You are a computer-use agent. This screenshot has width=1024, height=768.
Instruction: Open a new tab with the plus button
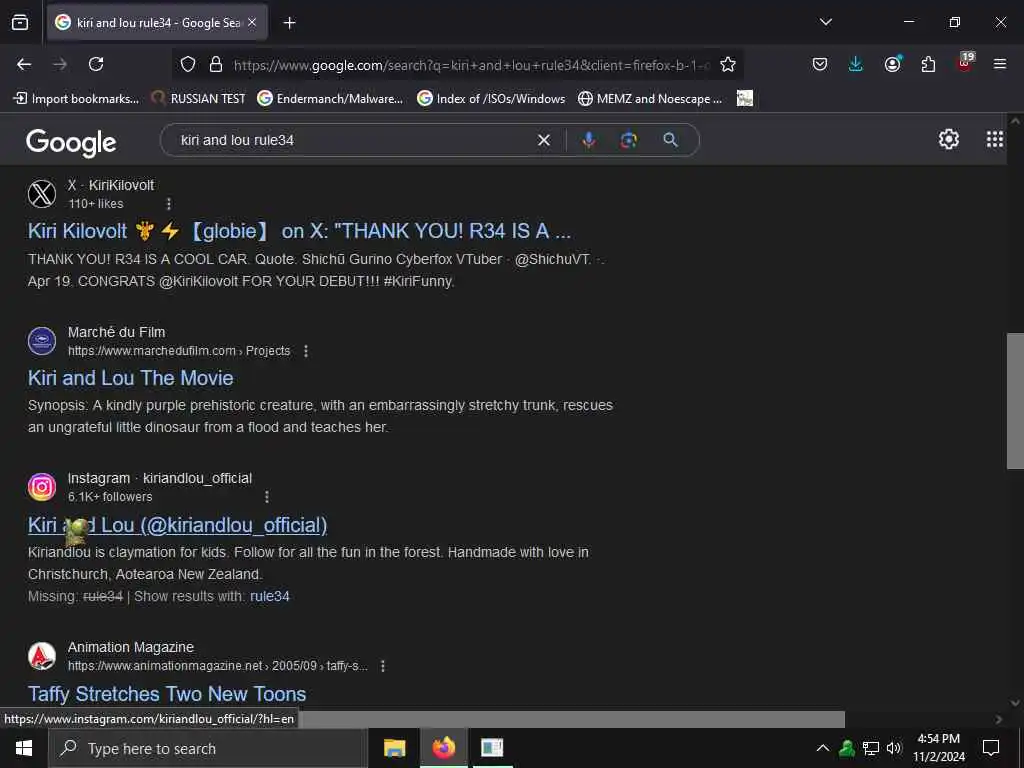pos(289,23)
